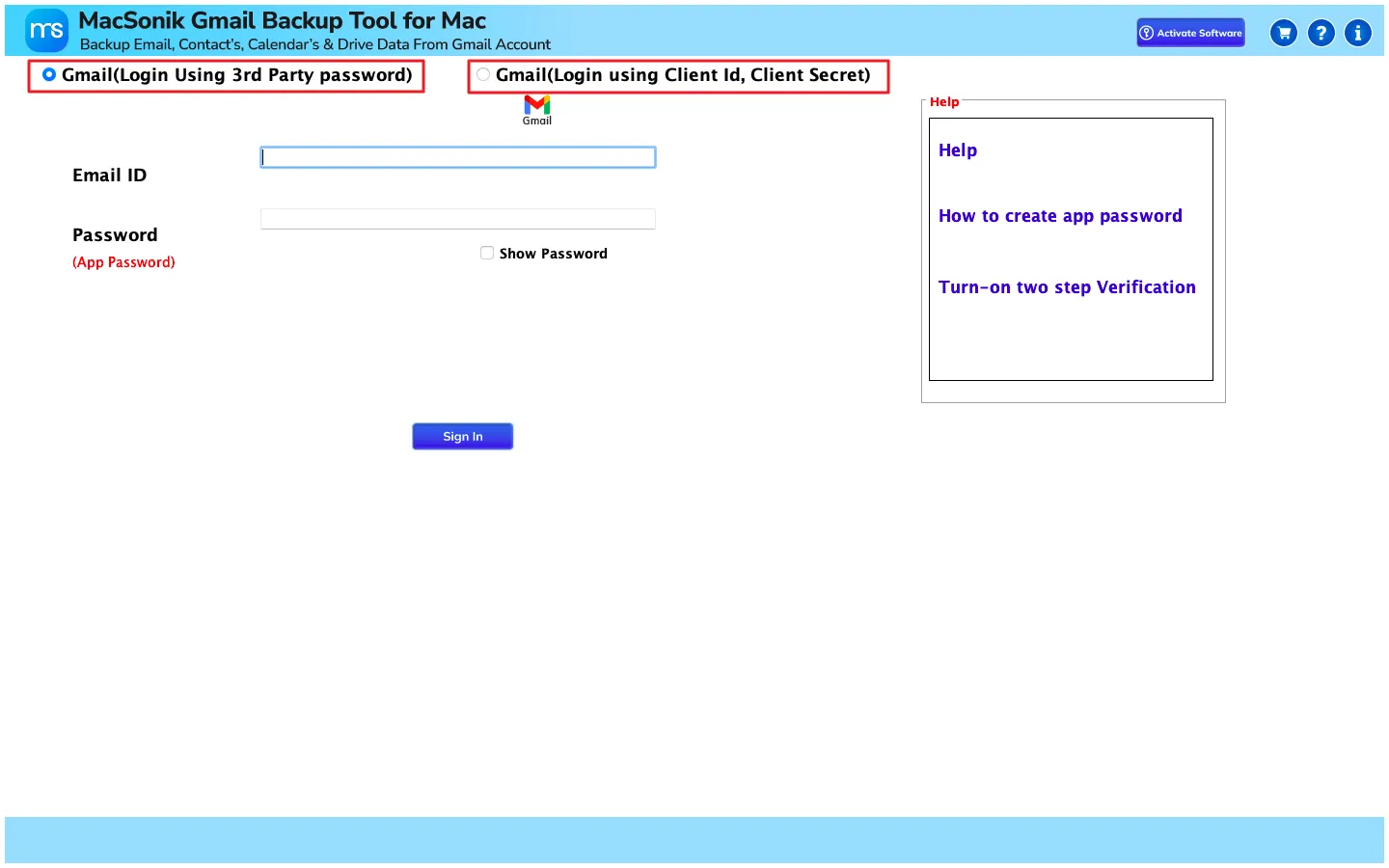Screen dimensions: 1389x868
Task: Click the Gmail logo icon
Action: pos(537,110)
